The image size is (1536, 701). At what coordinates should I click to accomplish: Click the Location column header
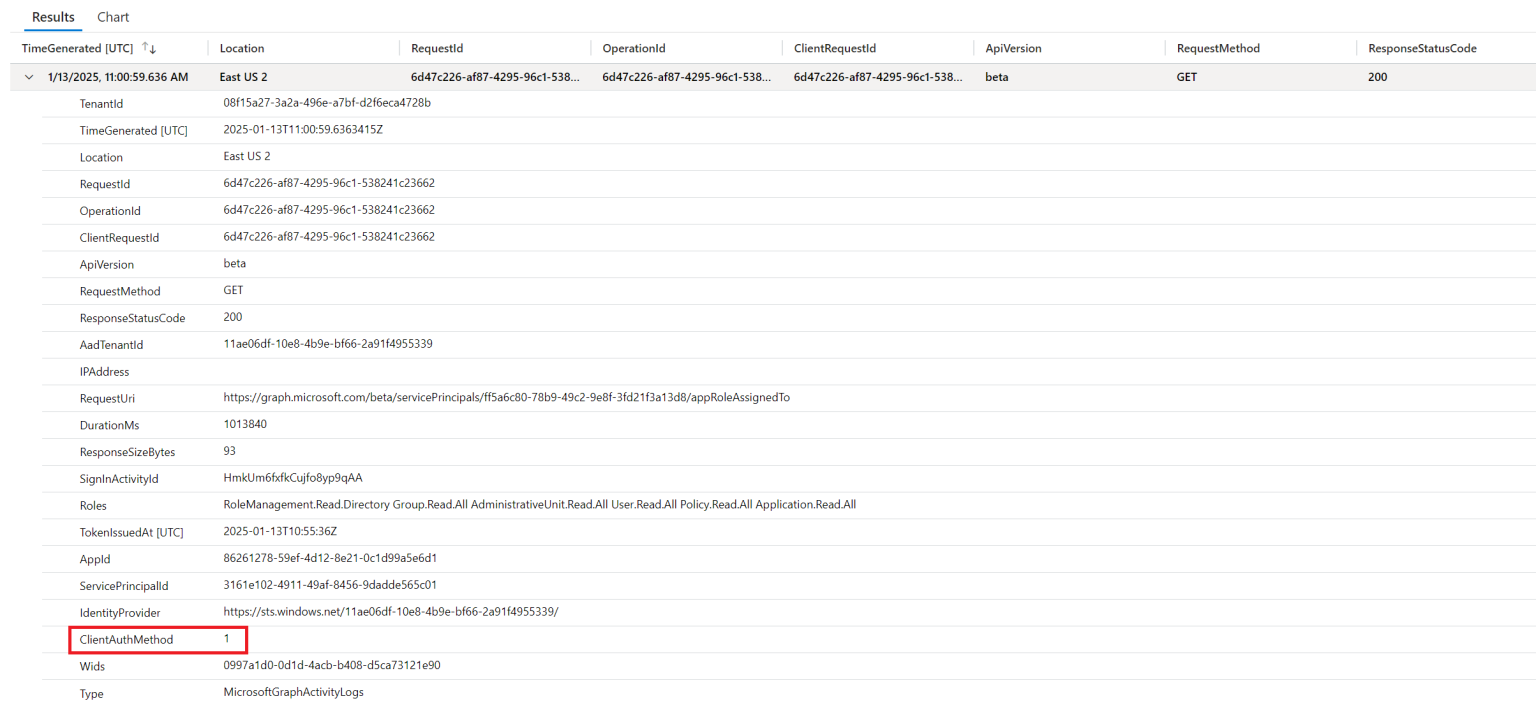pyautogui.click(x=242, y=48)
